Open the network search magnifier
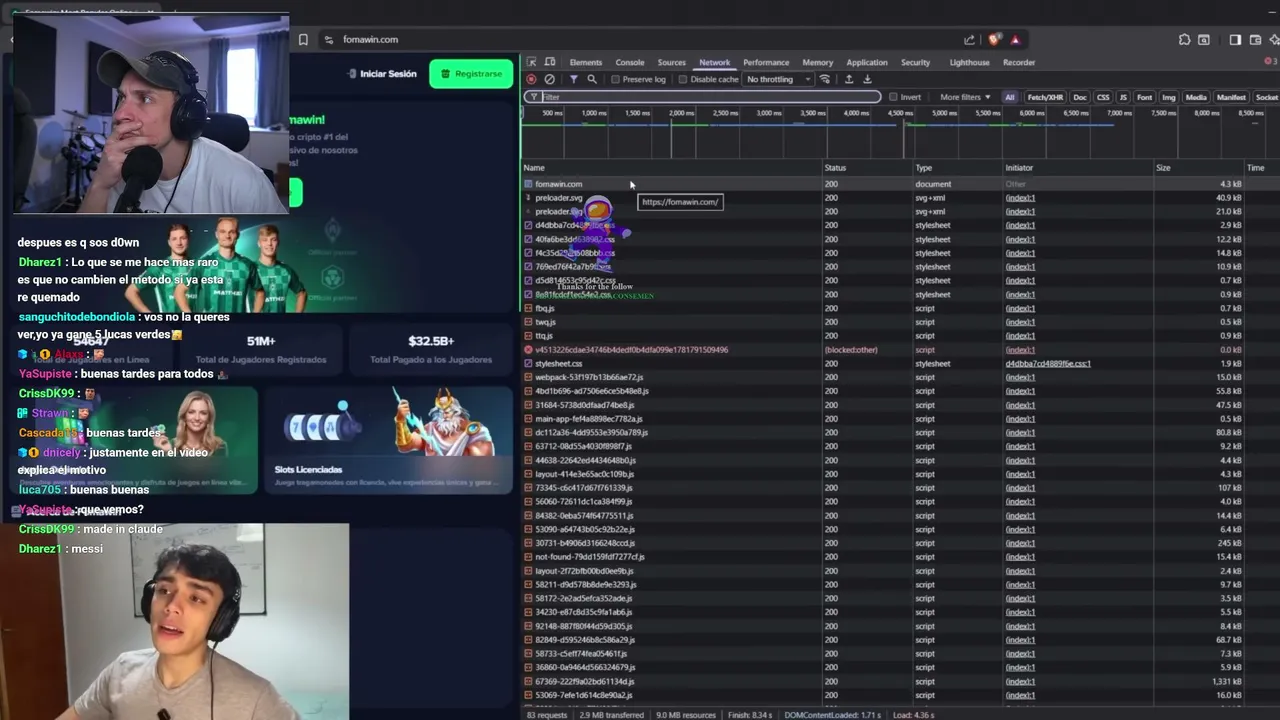1280x720 pixels. pyautogui.click(x=592, y=79)
